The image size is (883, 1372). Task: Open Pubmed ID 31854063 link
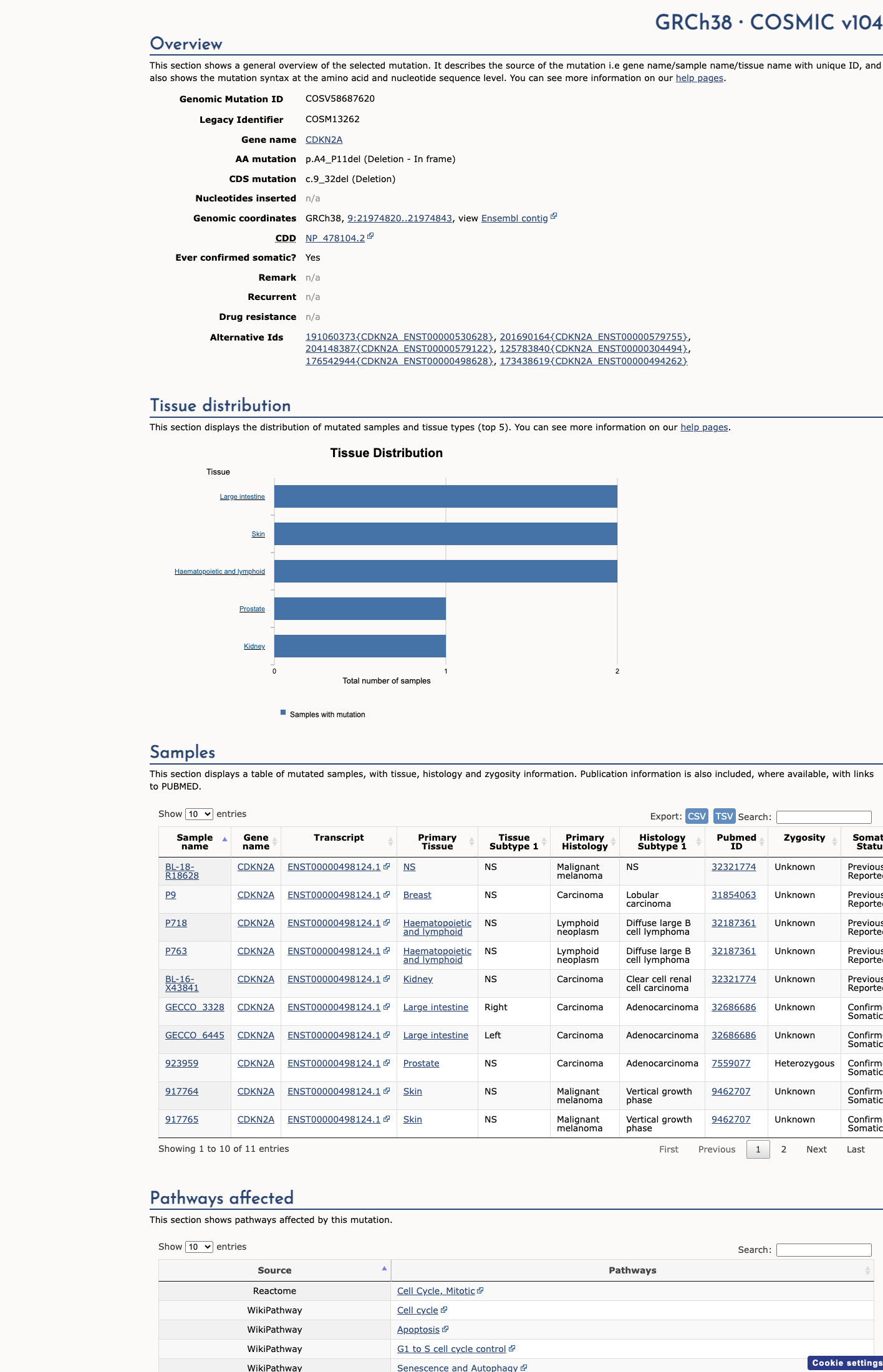(733, 895)
